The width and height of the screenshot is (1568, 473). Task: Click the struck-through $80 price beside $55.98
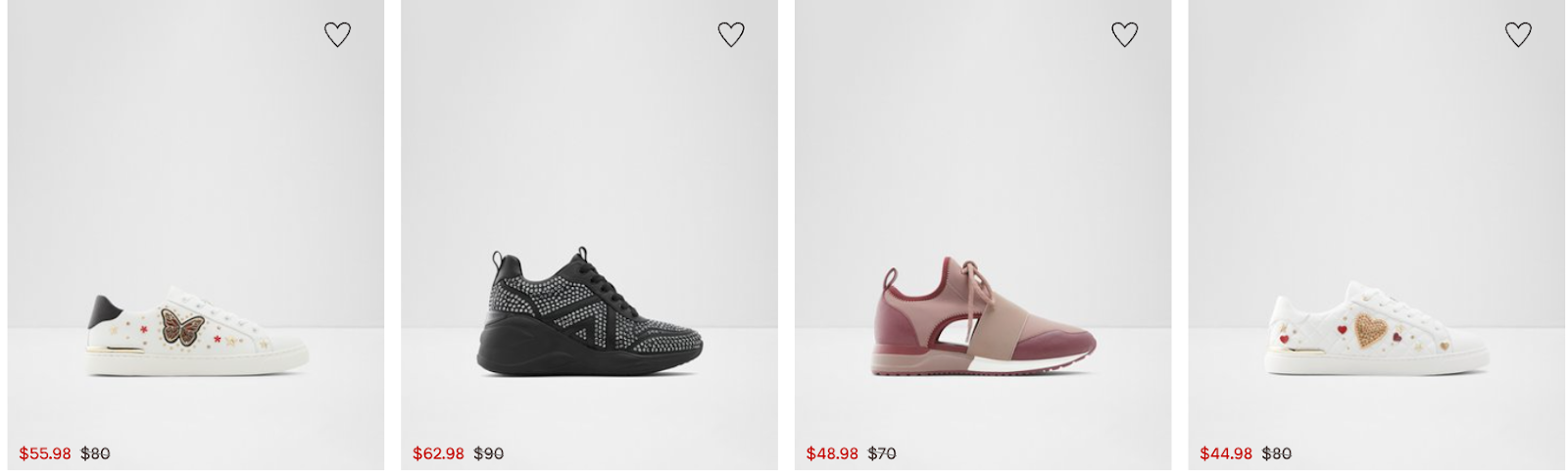coord(95,453)
